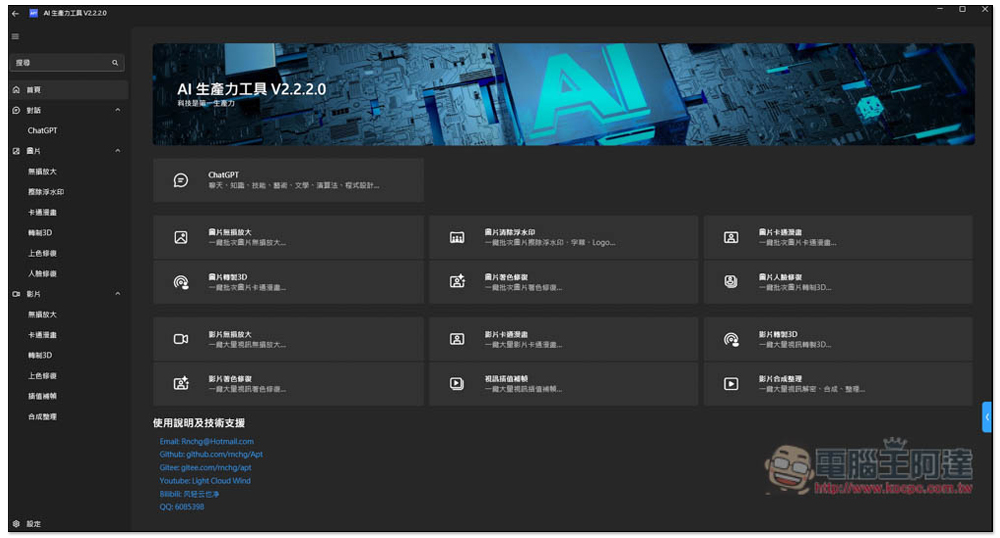Focus the sidebar search input field
This screenshot has width=1000, height=538.
(x=67, y=62)
